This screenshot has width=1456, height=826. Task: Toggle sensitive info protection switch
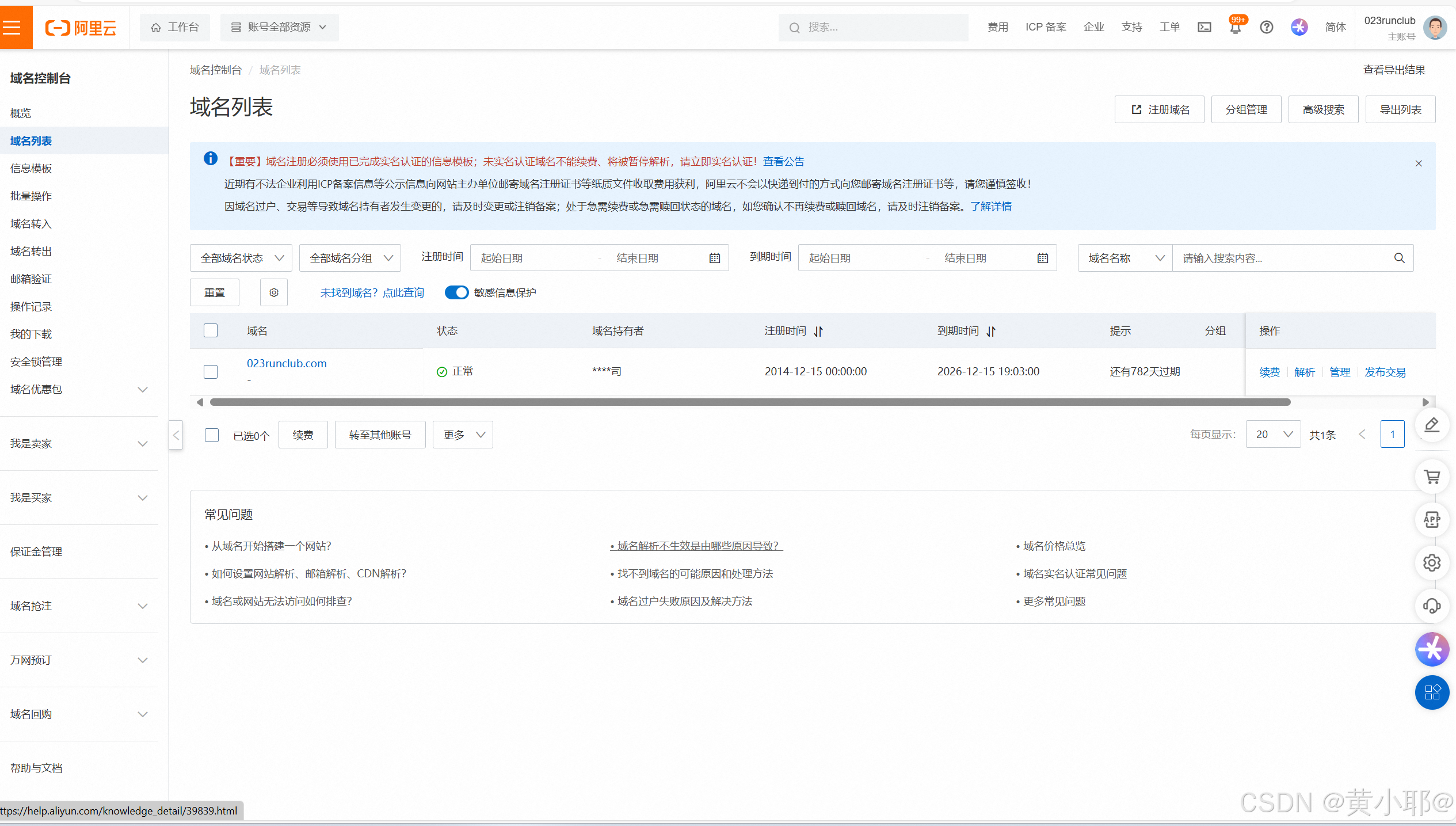(x=457, y=292)
